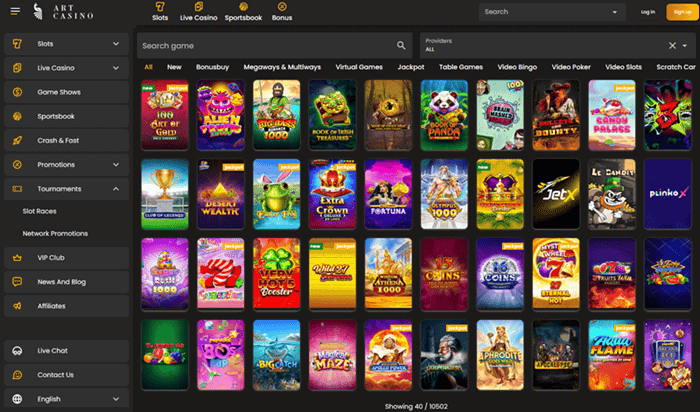Open the Very Hot 5 Booster game

coord(276,274)
